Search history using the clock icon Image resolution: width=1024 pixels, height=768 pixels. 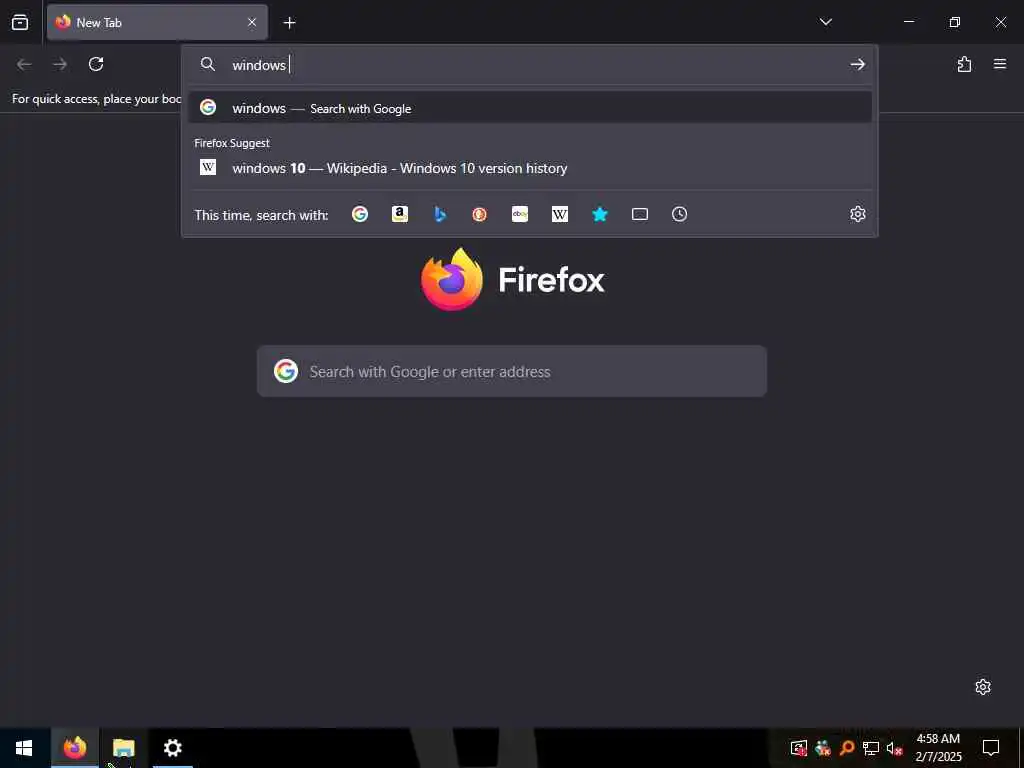(679, 214)
